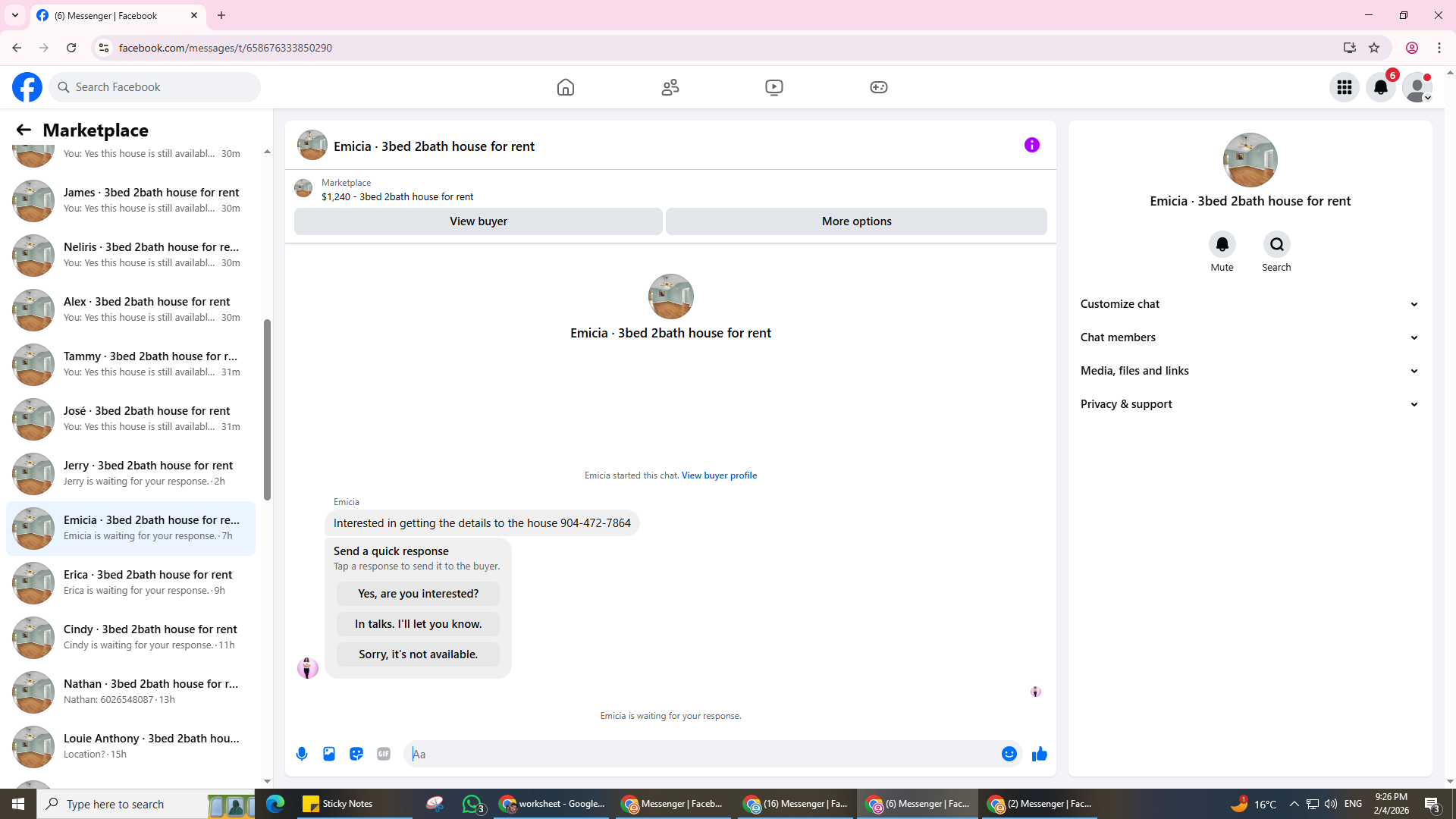
Task: Open the Facebook menu grid icon
Action: click(1344, 87)
